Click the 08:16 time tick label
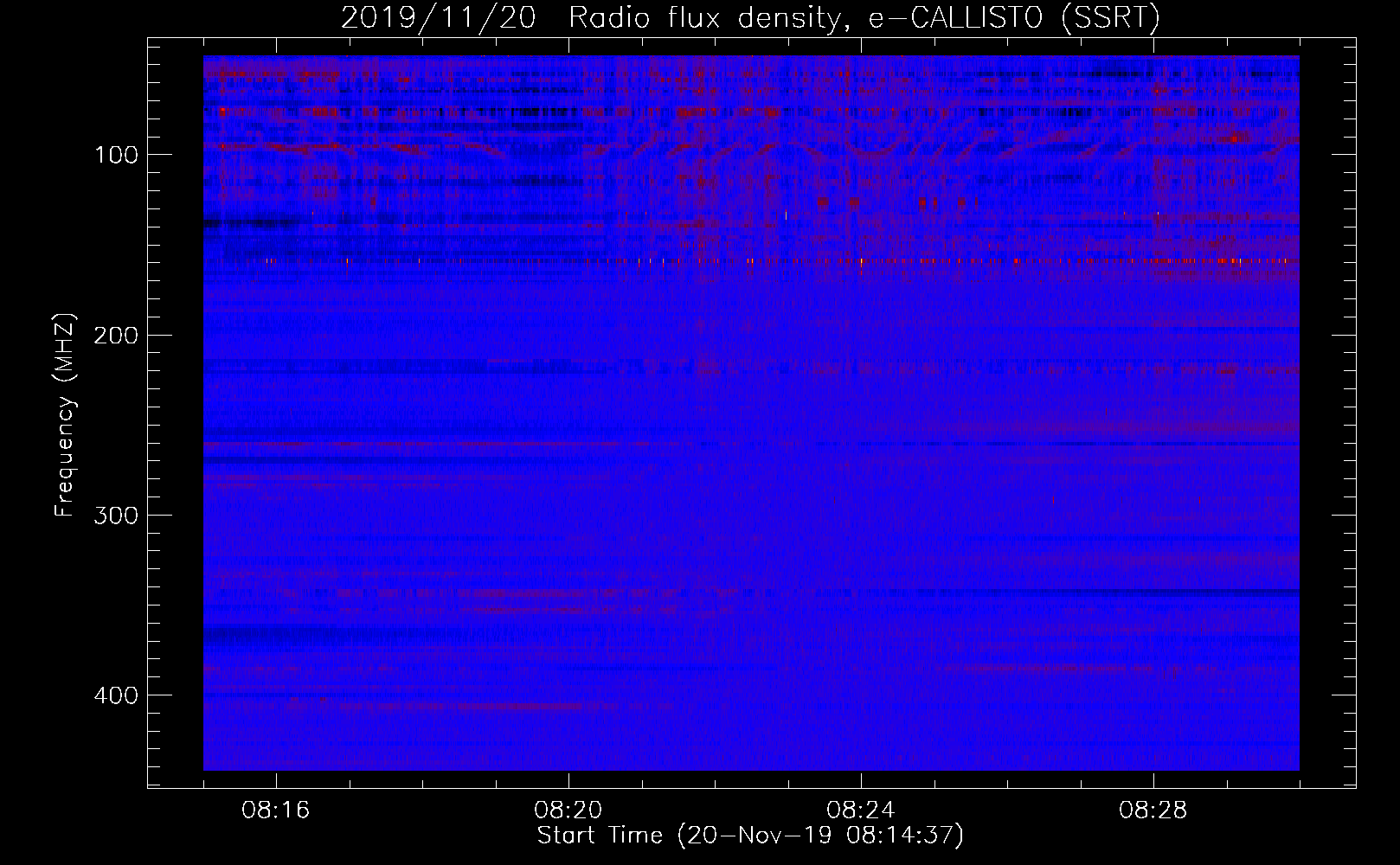Screen dimensions: 1400x865 click(x=276, y=811)
